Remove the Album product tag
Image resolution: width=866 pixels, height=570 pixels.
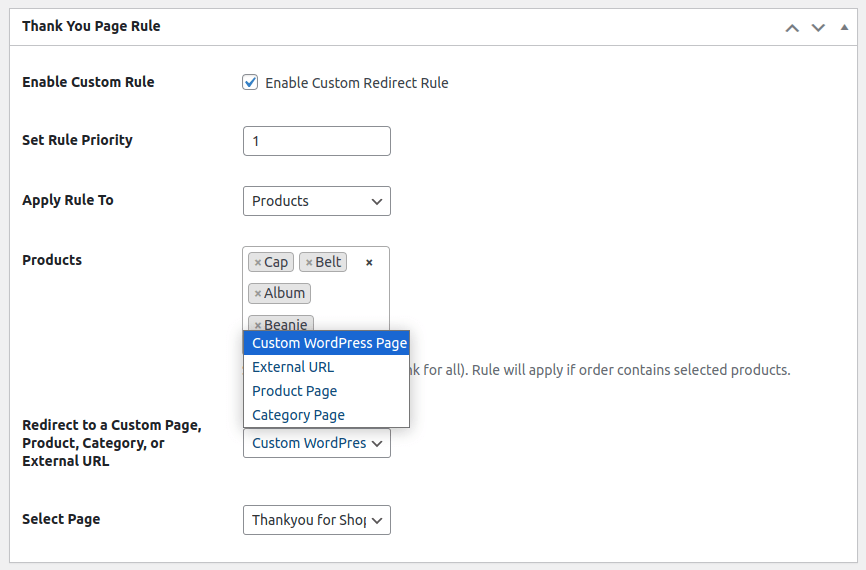[x=258, y=293]
